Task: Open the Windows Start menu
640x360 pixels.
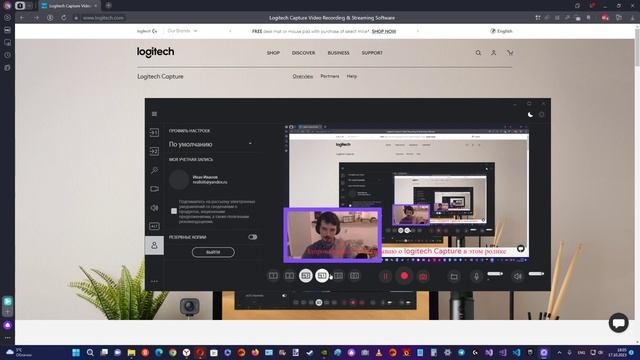Action: [76, 353]
